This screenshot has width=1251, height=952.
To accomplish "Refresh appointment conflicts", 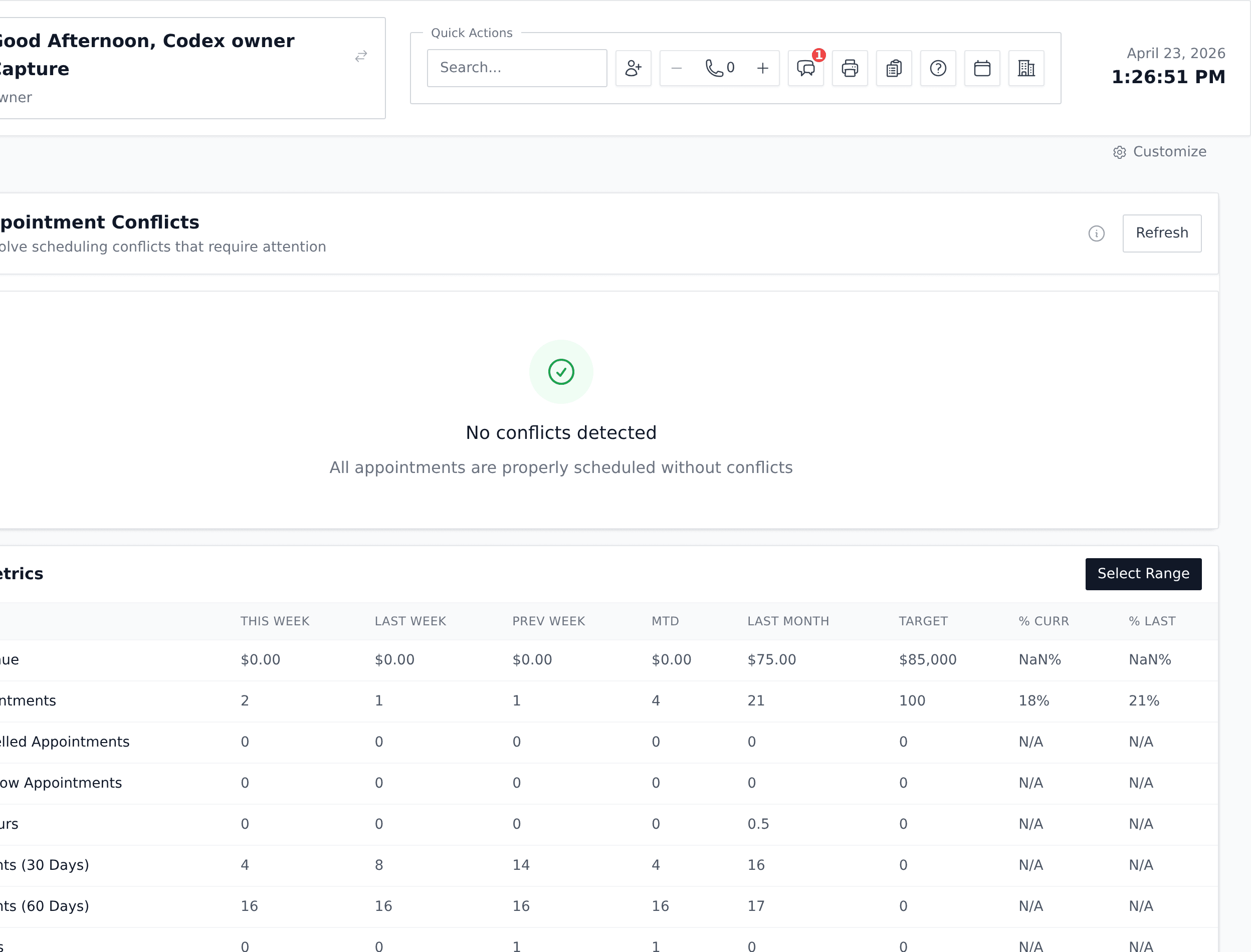I will (x=1162, y=233).
